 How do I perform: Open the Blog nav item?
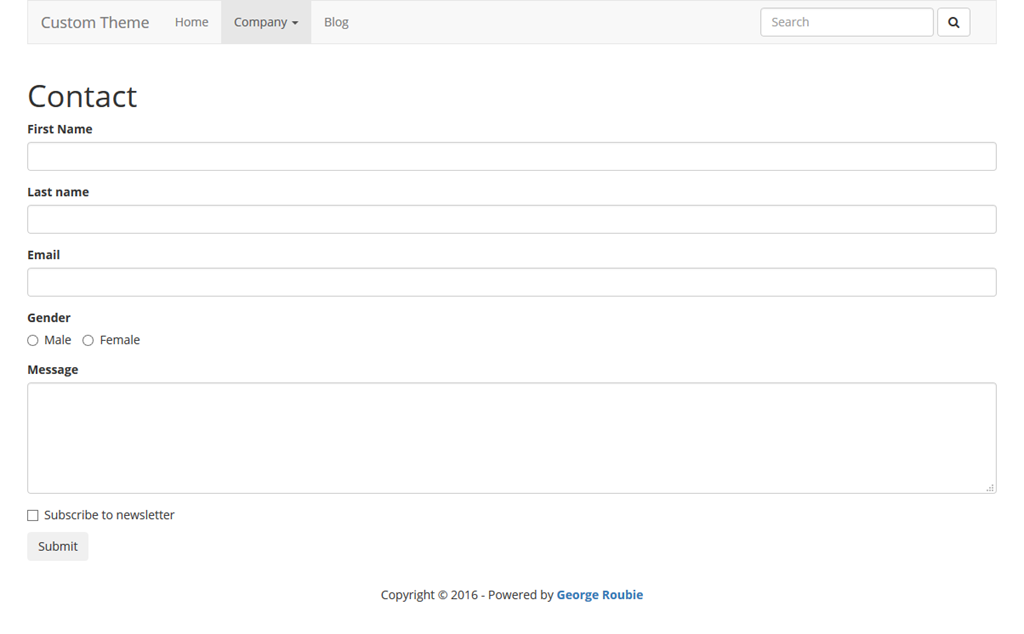pyautogui.click(x=336, y=22)
